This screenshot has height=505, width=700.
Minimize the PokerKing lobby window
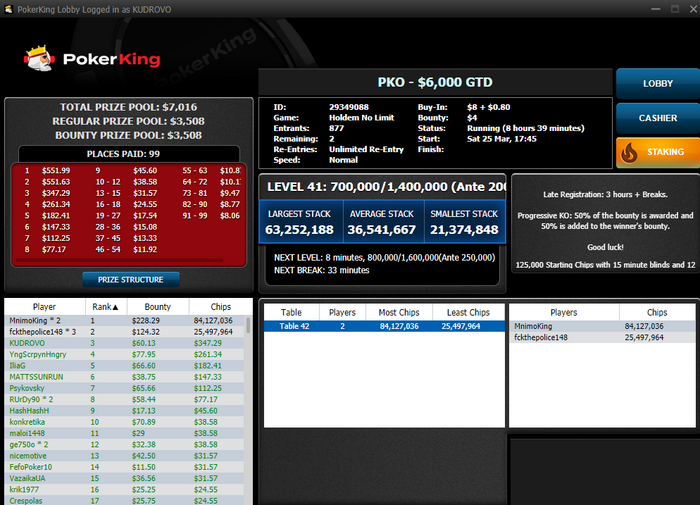(x=656, y=9)
